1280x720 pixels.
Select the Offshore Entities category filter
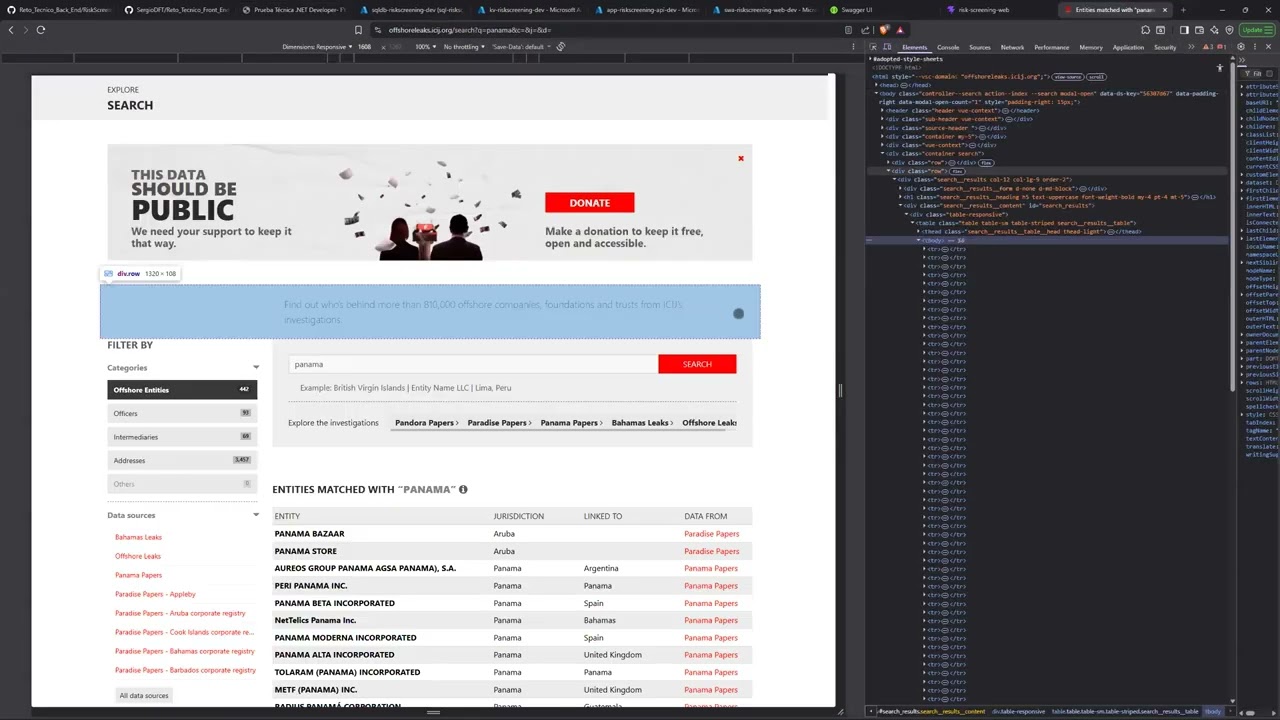(x=182, y=390)
